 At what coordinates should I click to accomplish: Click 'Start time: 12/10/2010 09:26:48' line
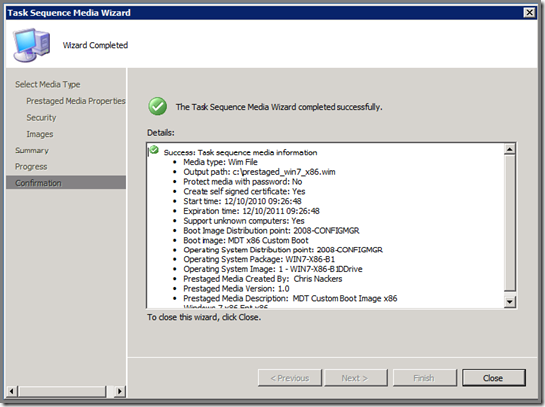pos(242,201)
